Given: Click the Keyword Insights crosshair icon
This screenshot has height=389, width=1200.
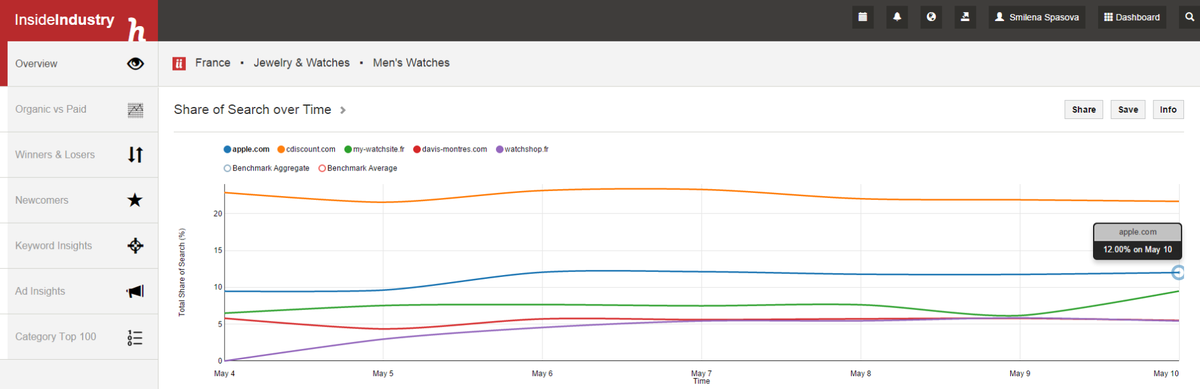Looking at the screenshot, I should [137, 246].
